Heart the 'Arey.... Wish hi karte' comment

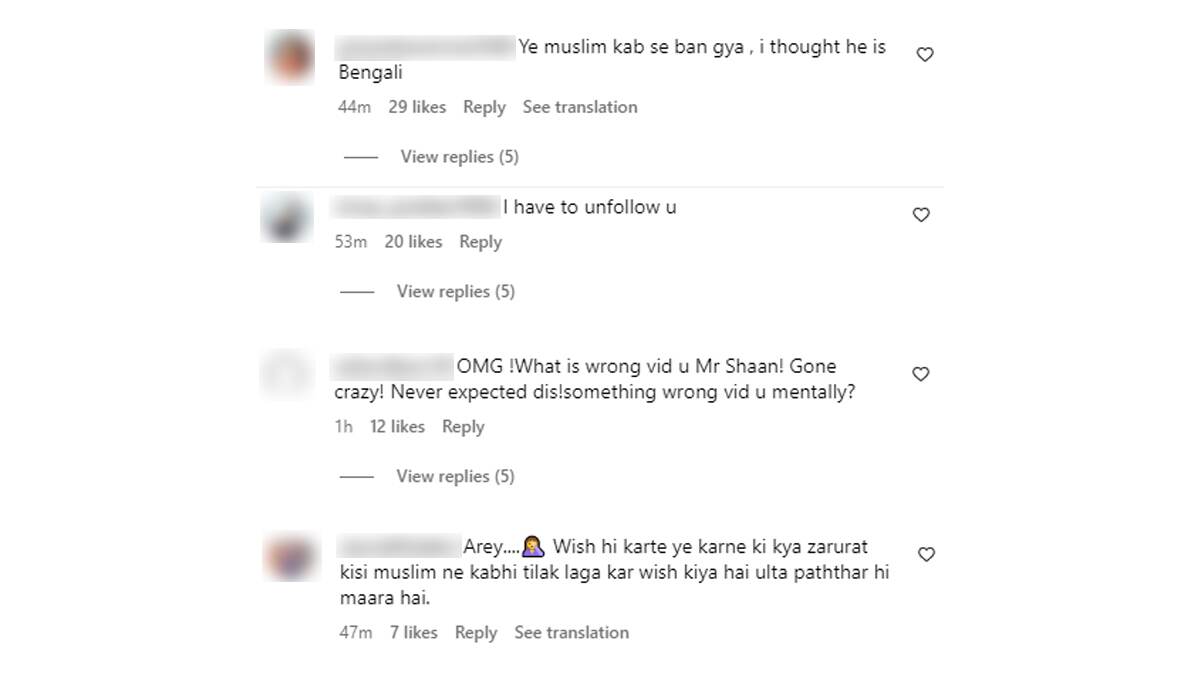point(926,554)
